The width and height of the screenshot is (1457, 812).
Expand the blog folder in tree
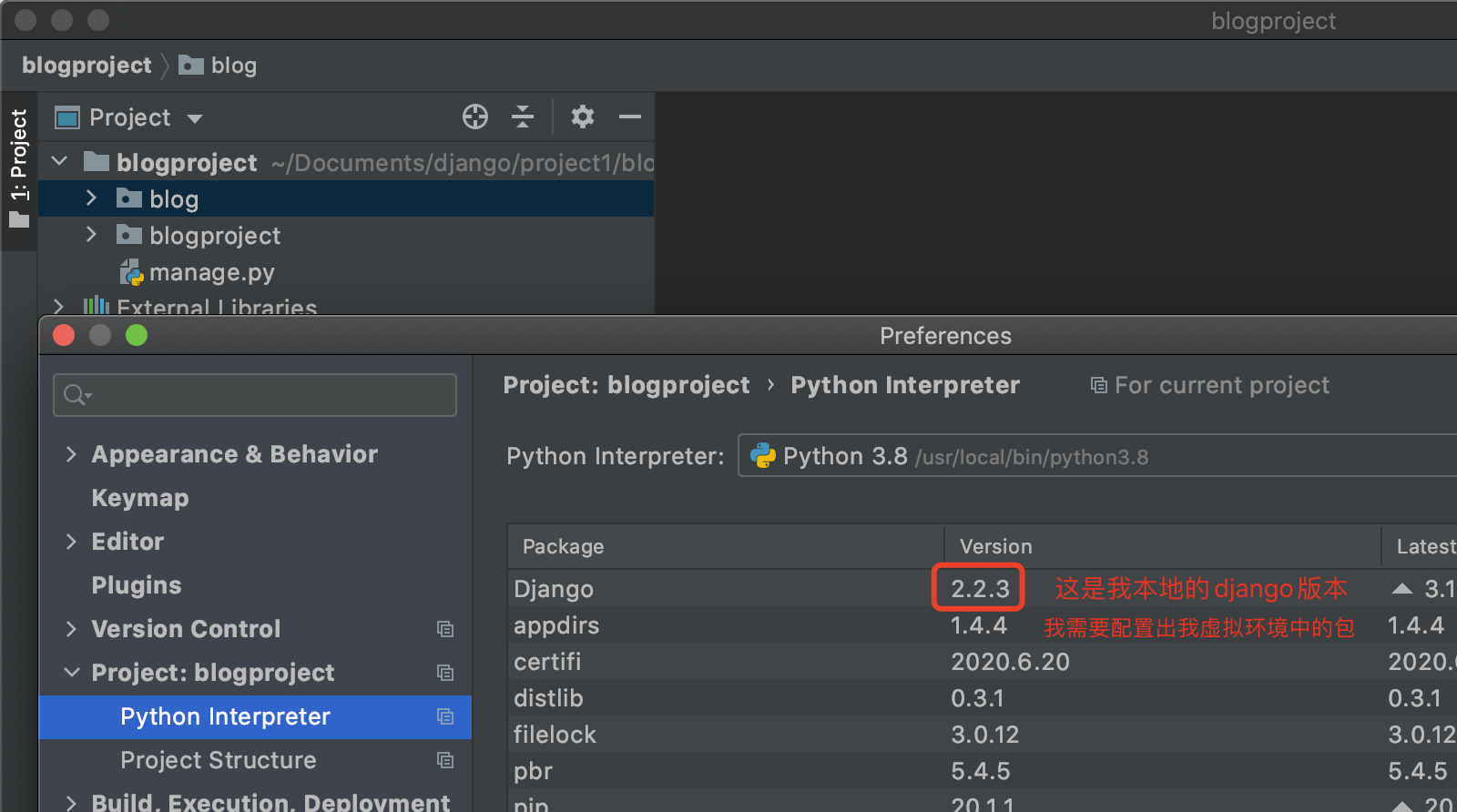click(x=91, y=198)
